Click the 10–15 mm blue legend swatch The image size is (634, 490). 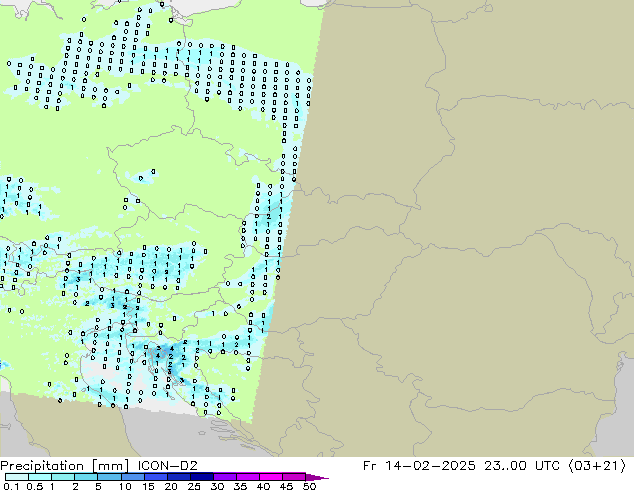132,477
